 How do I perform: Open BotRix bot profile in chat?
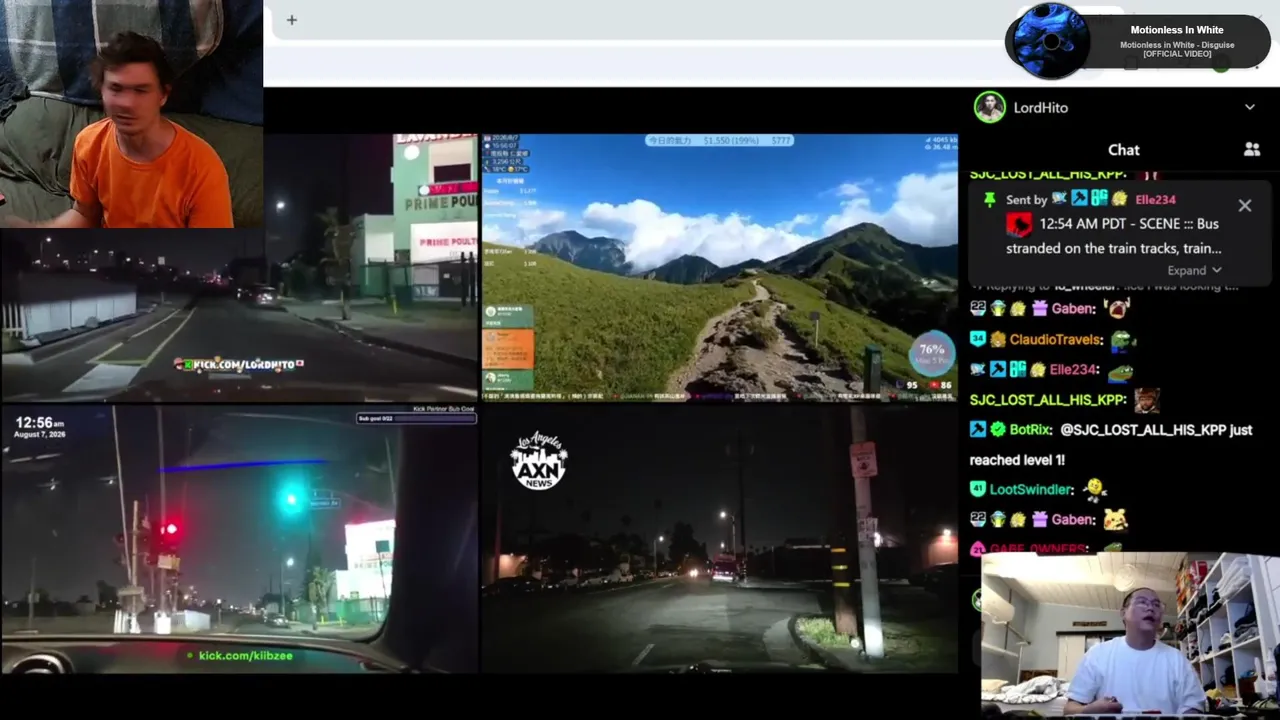1030,429
